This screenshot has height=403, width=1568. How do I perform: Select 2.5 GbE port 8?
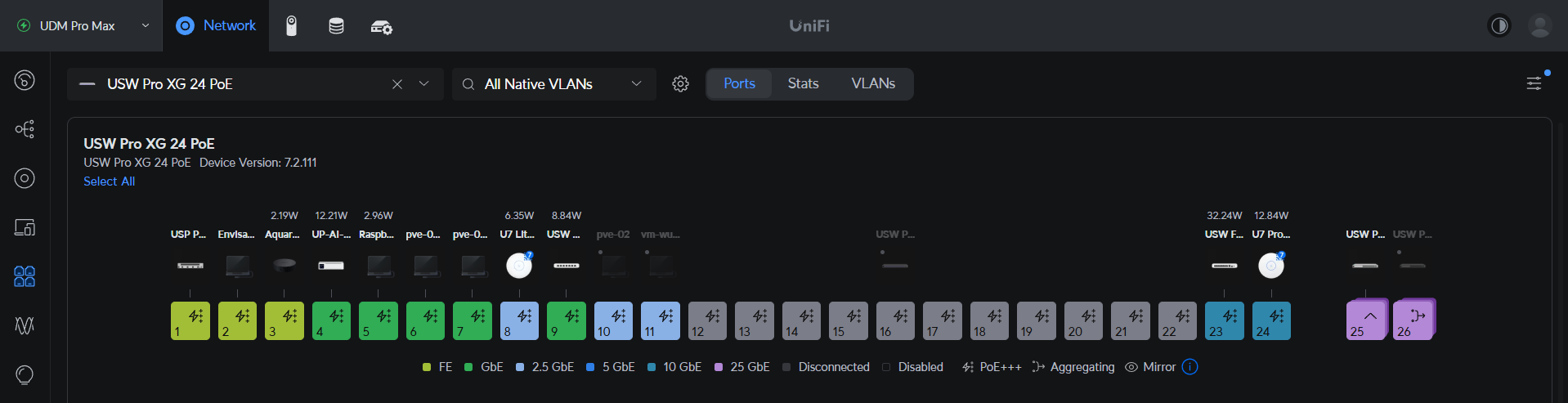[x=519, y=320]
